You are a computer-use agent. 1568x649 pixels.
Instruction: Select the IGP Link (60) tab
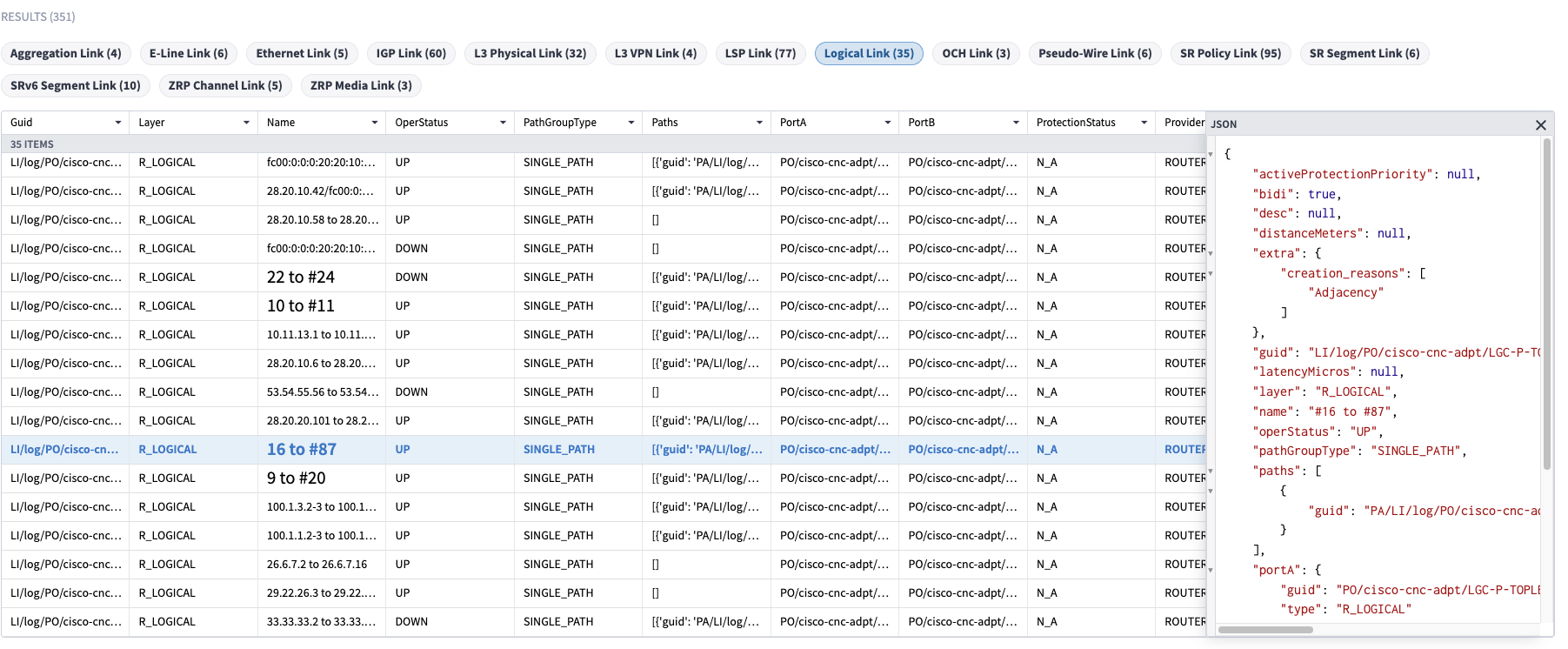pos(411,53)
